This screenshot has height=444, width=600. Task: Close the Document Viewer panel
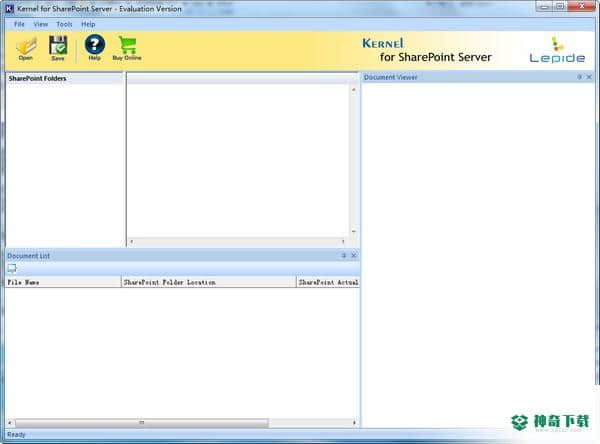[589, 77]
